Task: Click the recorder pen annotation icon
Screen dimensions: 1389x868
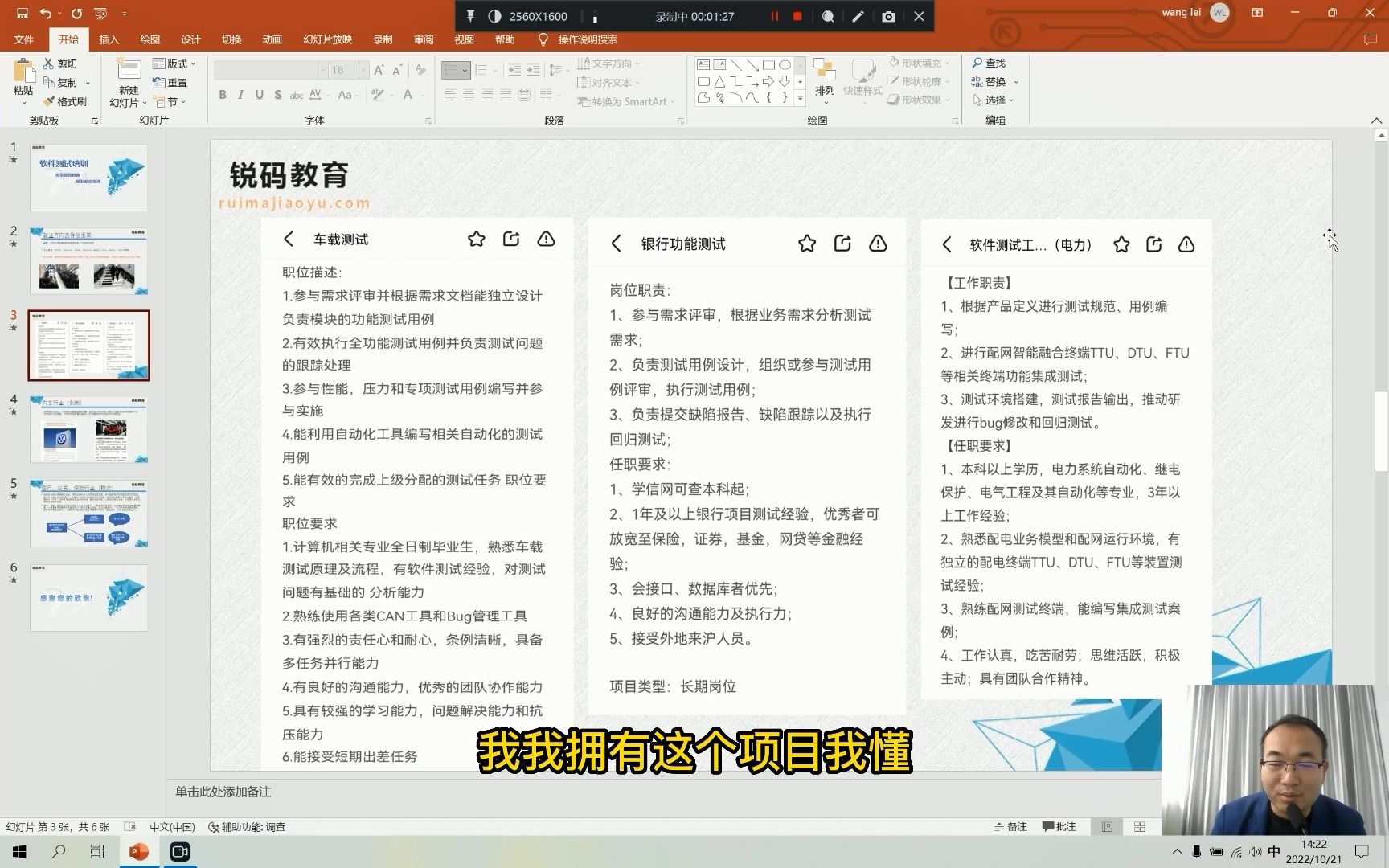Action: click(x=858, y=16)
